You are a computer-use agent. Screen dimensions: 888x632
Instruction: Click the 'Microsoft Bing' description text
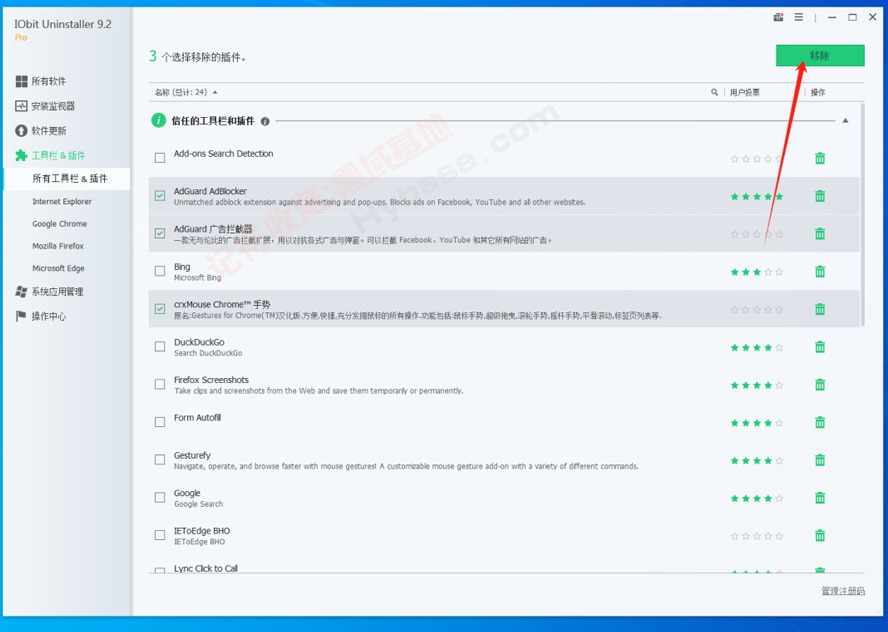coord(197,278)
